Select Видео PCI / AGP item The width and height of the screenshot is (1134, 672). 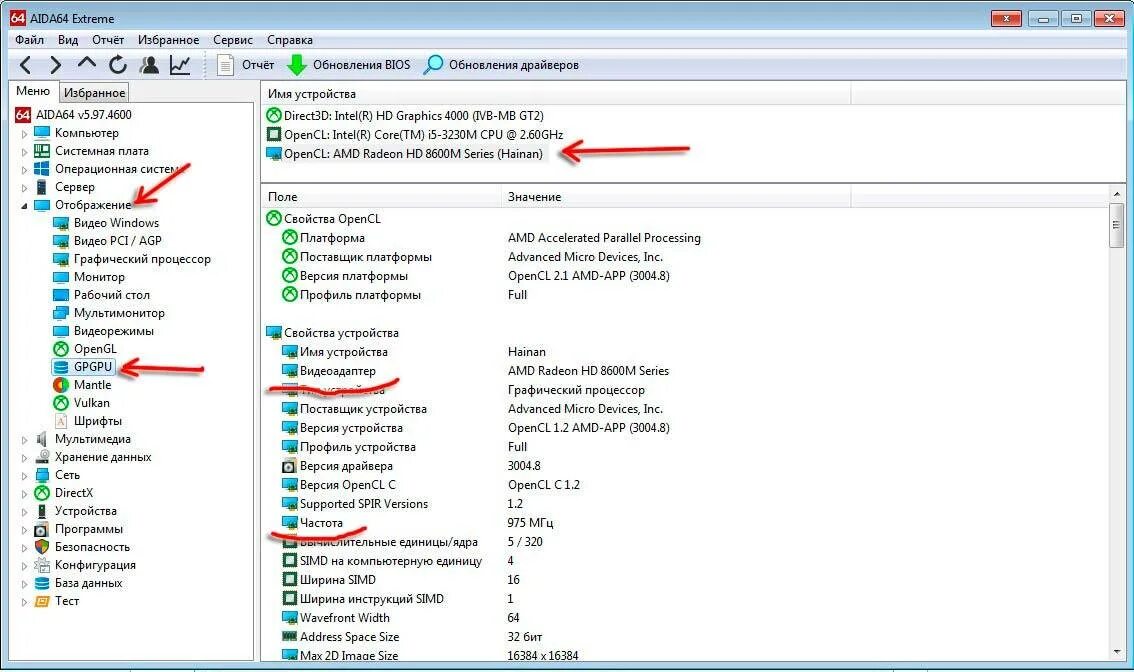click(108, 241)
